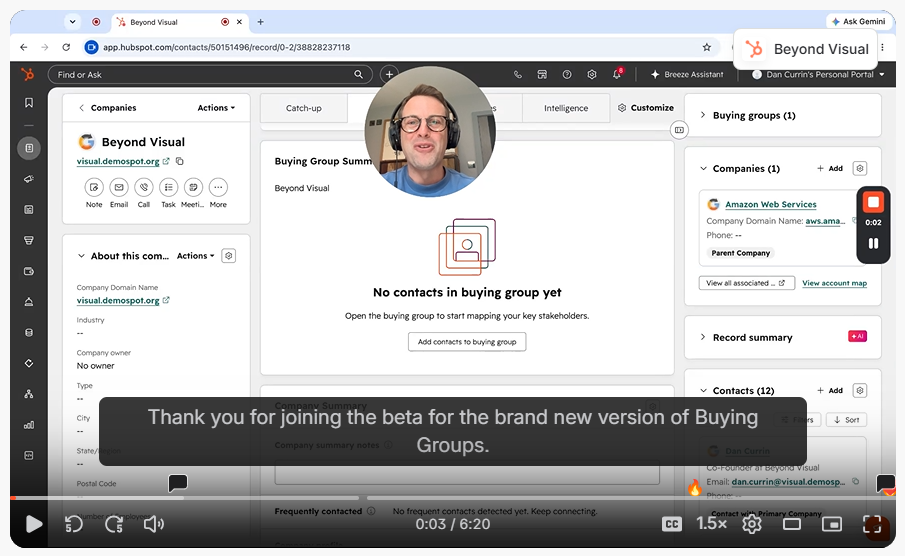Seek on the video progress bar
Image resolution: width=905 pixels, height=556 pixels.
click(x=452, y=498)
